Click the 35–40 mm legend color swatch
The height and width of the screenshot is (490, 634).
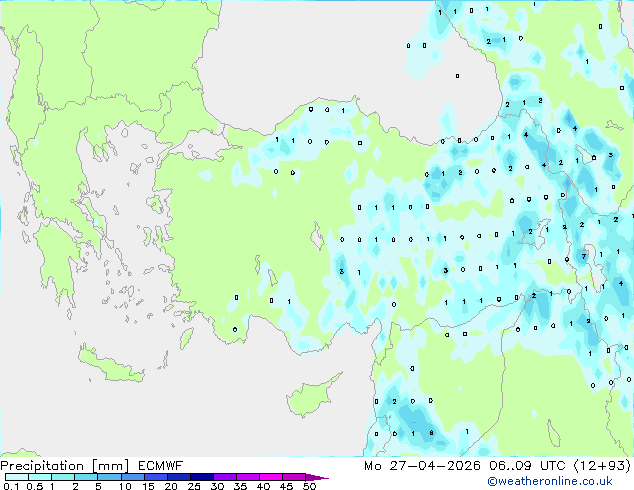coord(248,477)
